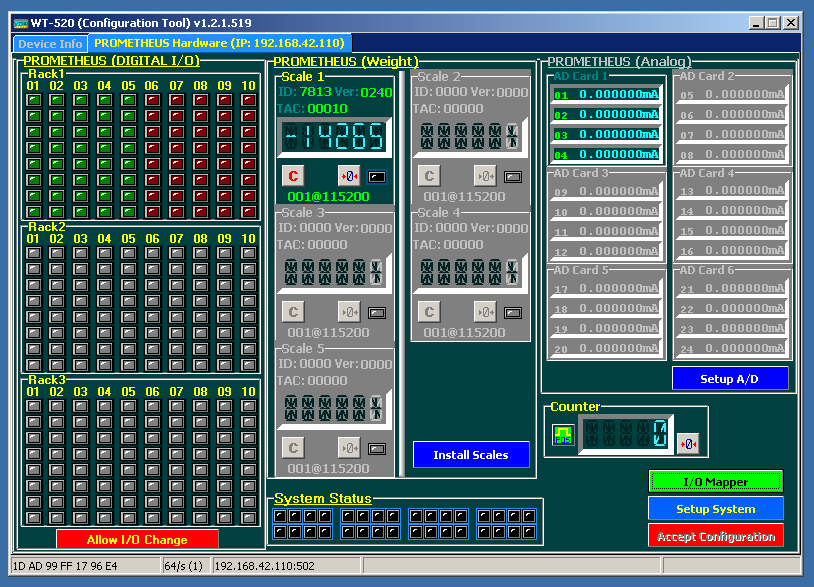Reset the Counter with its zero icon

click(x=688, y=443)
